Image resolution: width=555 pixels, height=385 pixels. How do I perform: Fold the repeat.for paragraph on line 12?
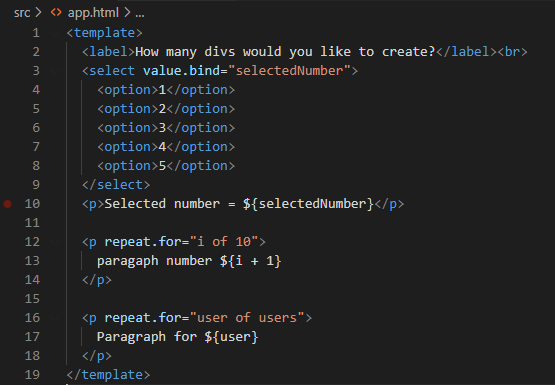point(54,242)
